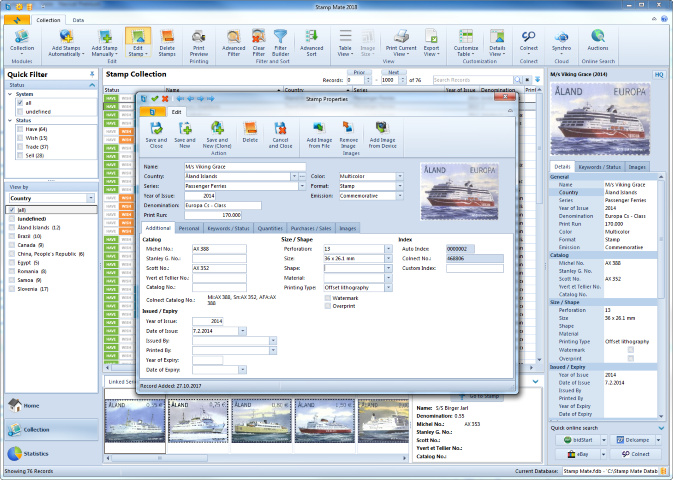This screenshot has height=480, width=673.
Task: Open the Data ribbon tab
Action: pos(78,20)
